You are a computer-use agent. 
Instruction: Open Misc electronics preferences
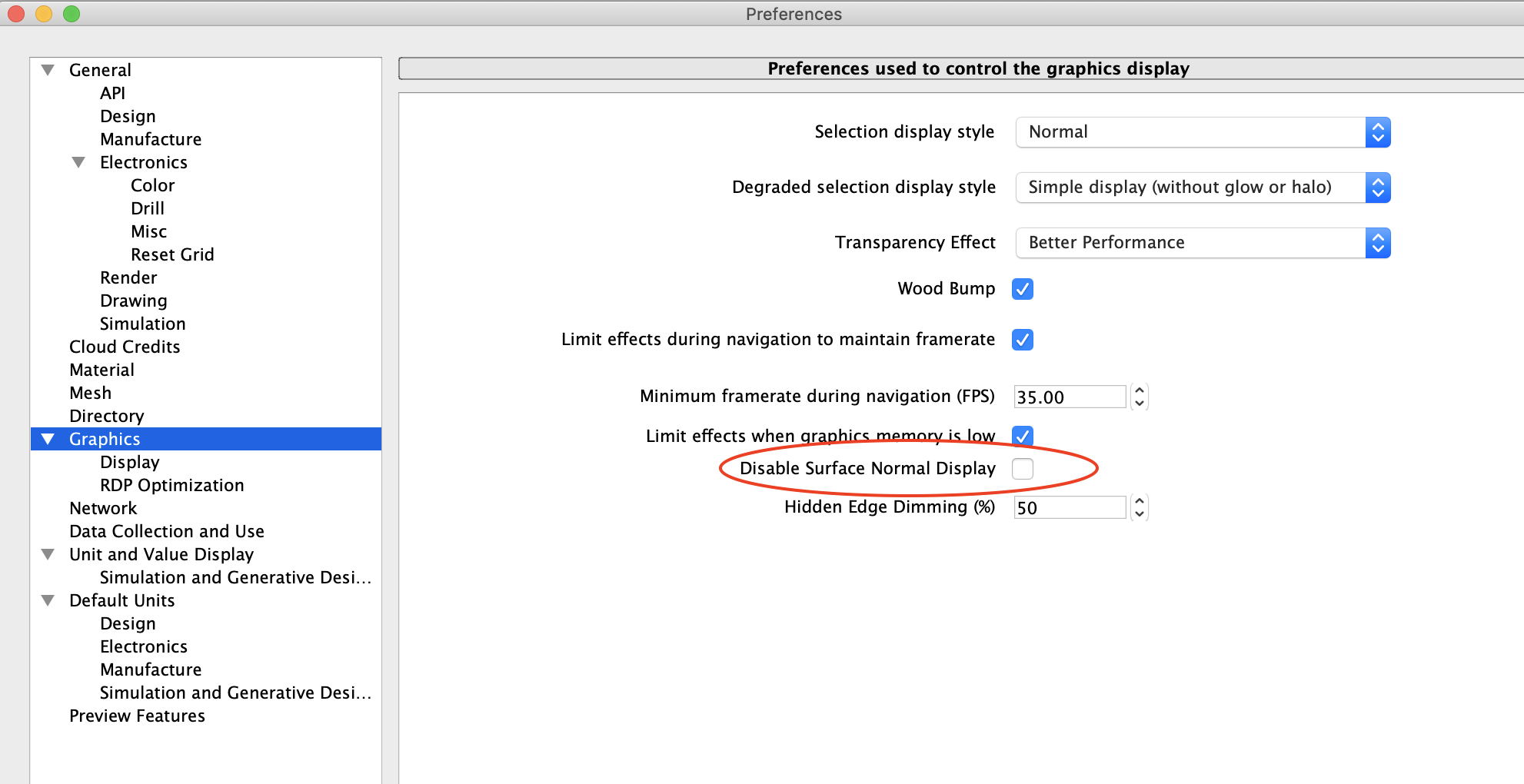pyautogui.click(x=148, y=231)
